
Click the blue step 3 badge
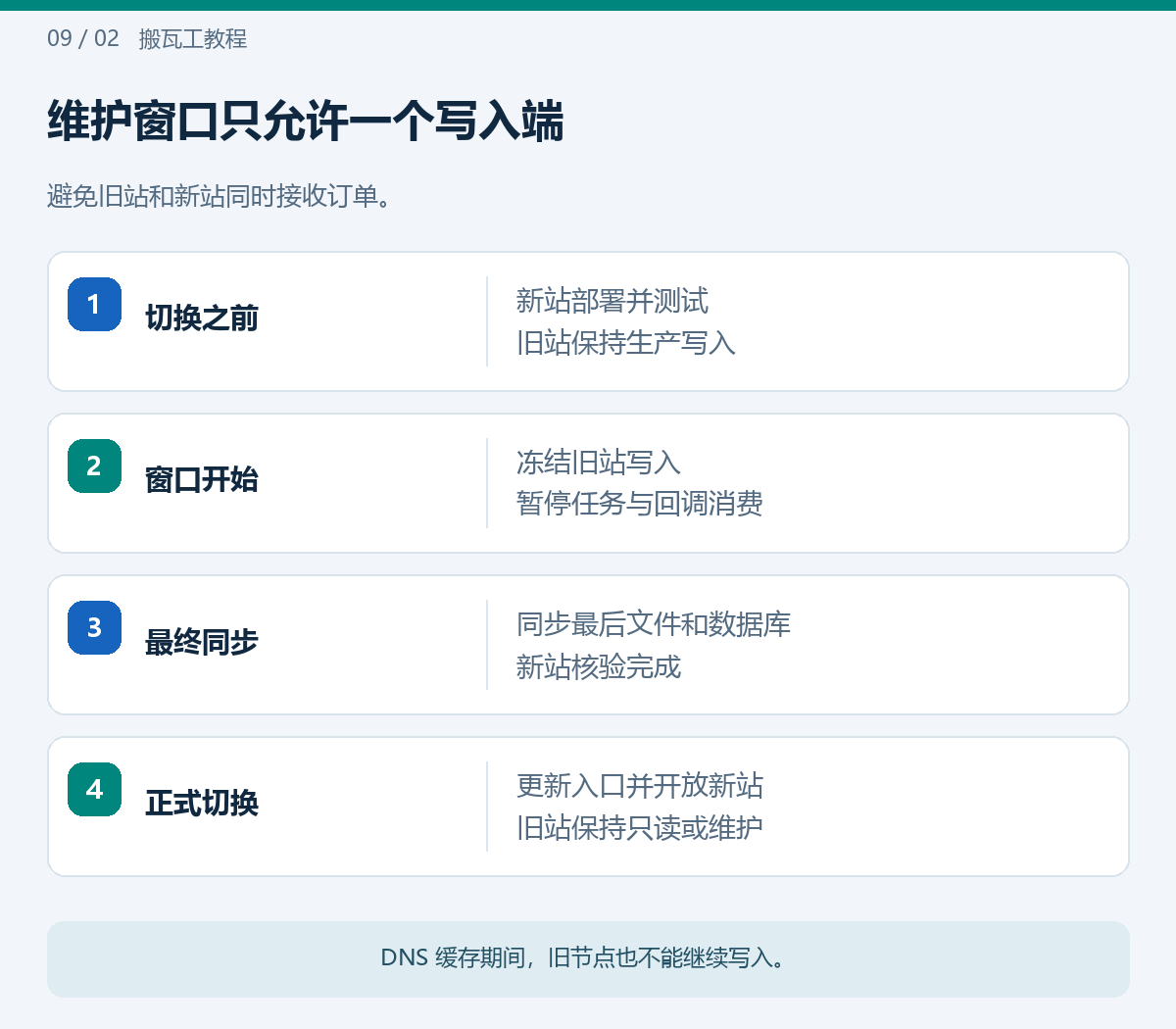(94, 627)
